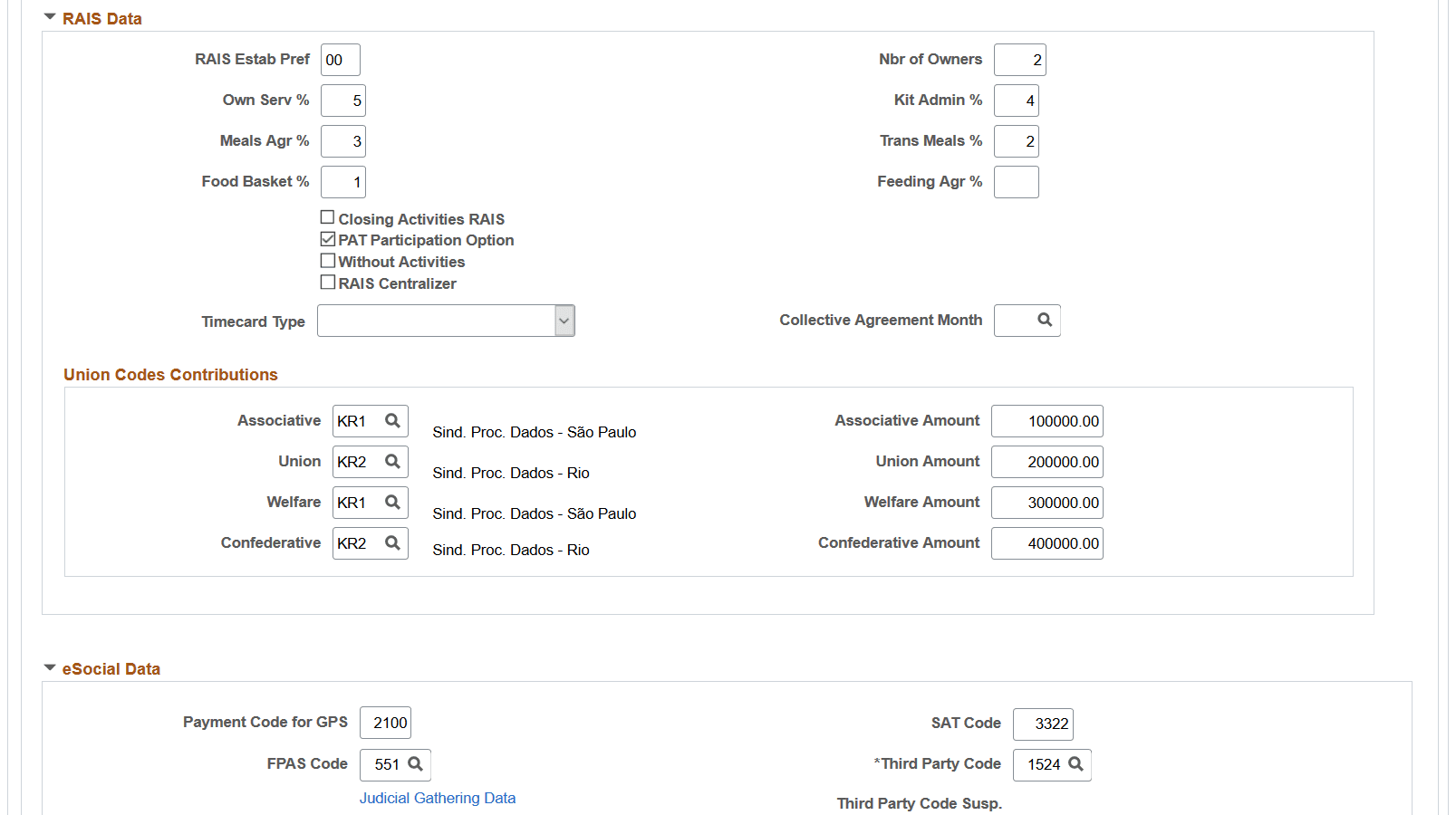The width and height of the screenshot is (1456, 815).
Task: Open the Third Party Code lookup
Action: [x=1075, y=764]
